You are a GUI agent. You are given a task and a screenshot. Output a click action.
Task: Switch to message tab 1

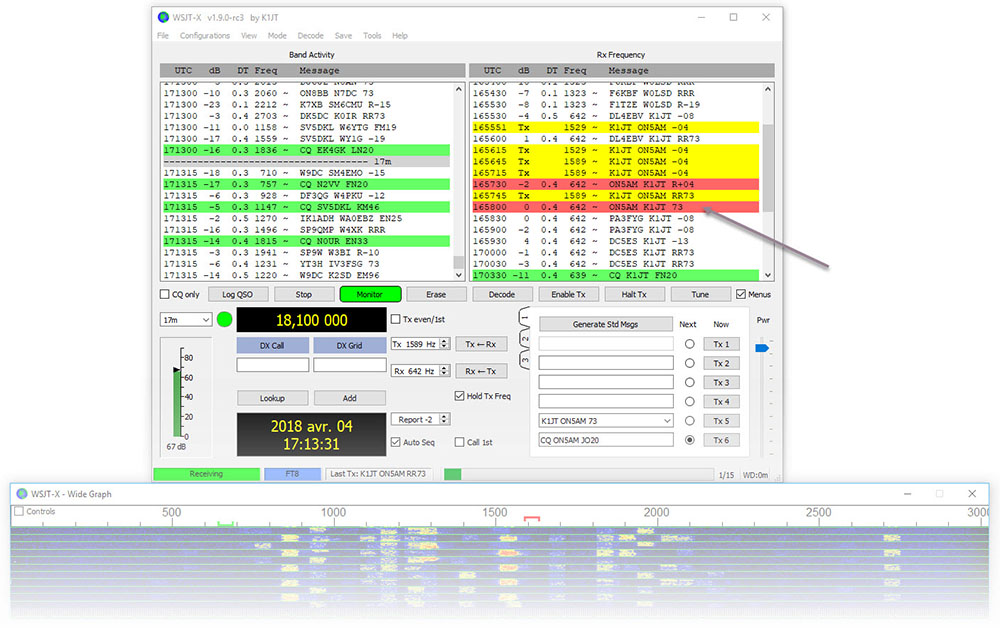[524, 317]
